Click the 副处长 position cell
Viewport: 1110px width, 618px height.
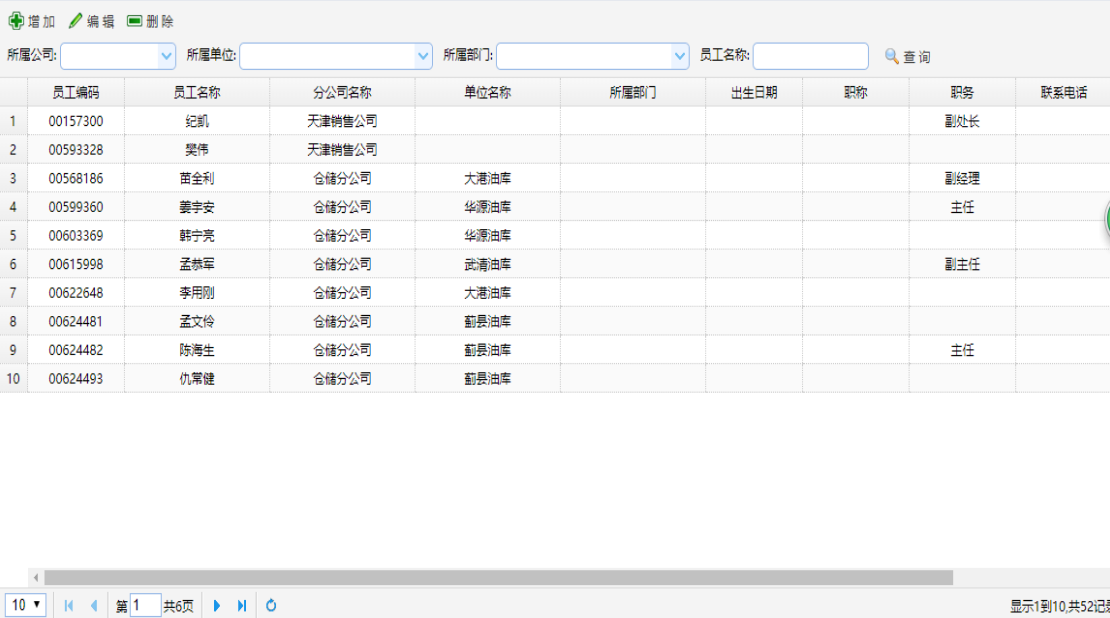coord(962,121)
